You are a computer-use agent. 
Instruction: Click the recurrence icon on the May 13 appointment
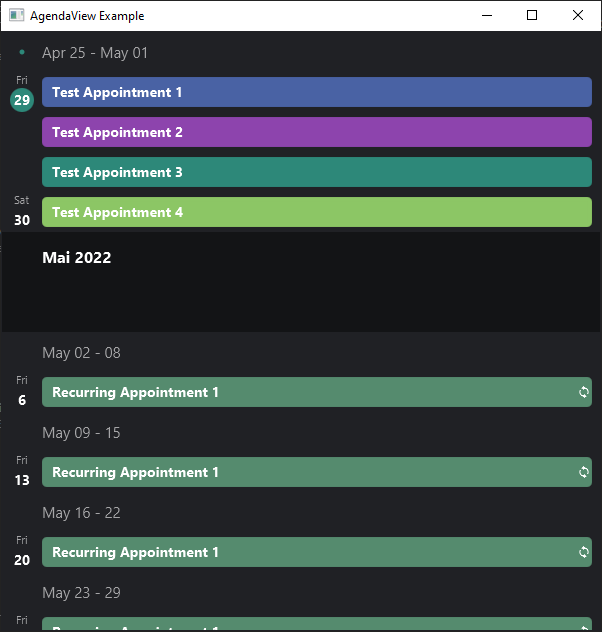click(584, 472)
